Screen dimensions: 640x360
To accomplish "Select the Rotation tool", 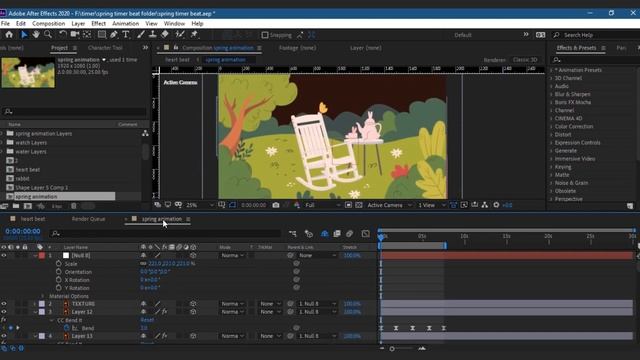I will coord(62,35).
